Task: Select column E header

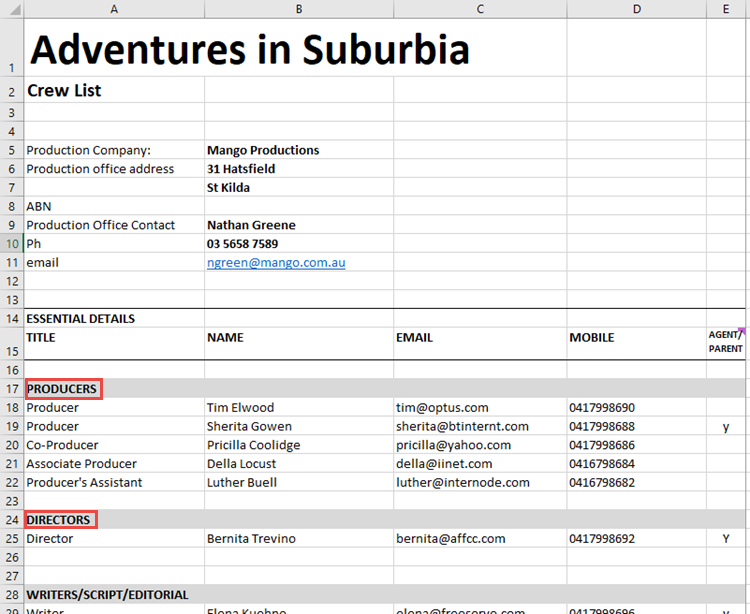Action: click(x=726, y=9)
